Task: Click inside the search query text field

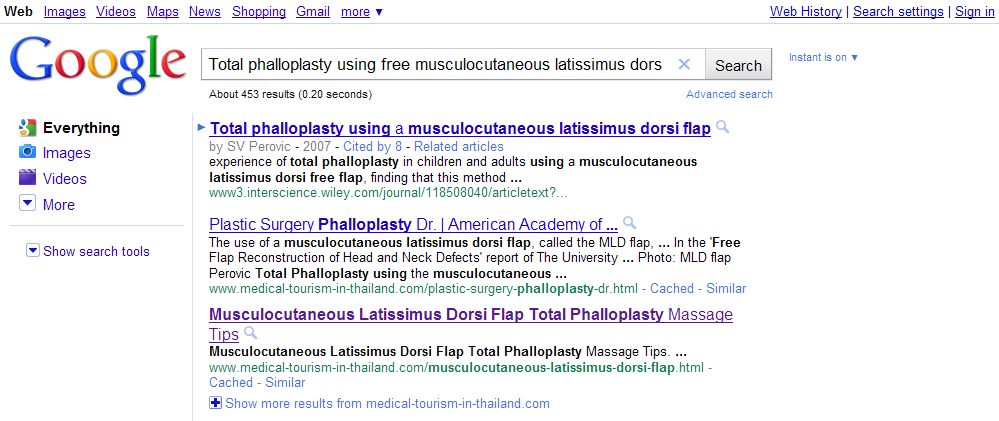Action: point(435,65)
